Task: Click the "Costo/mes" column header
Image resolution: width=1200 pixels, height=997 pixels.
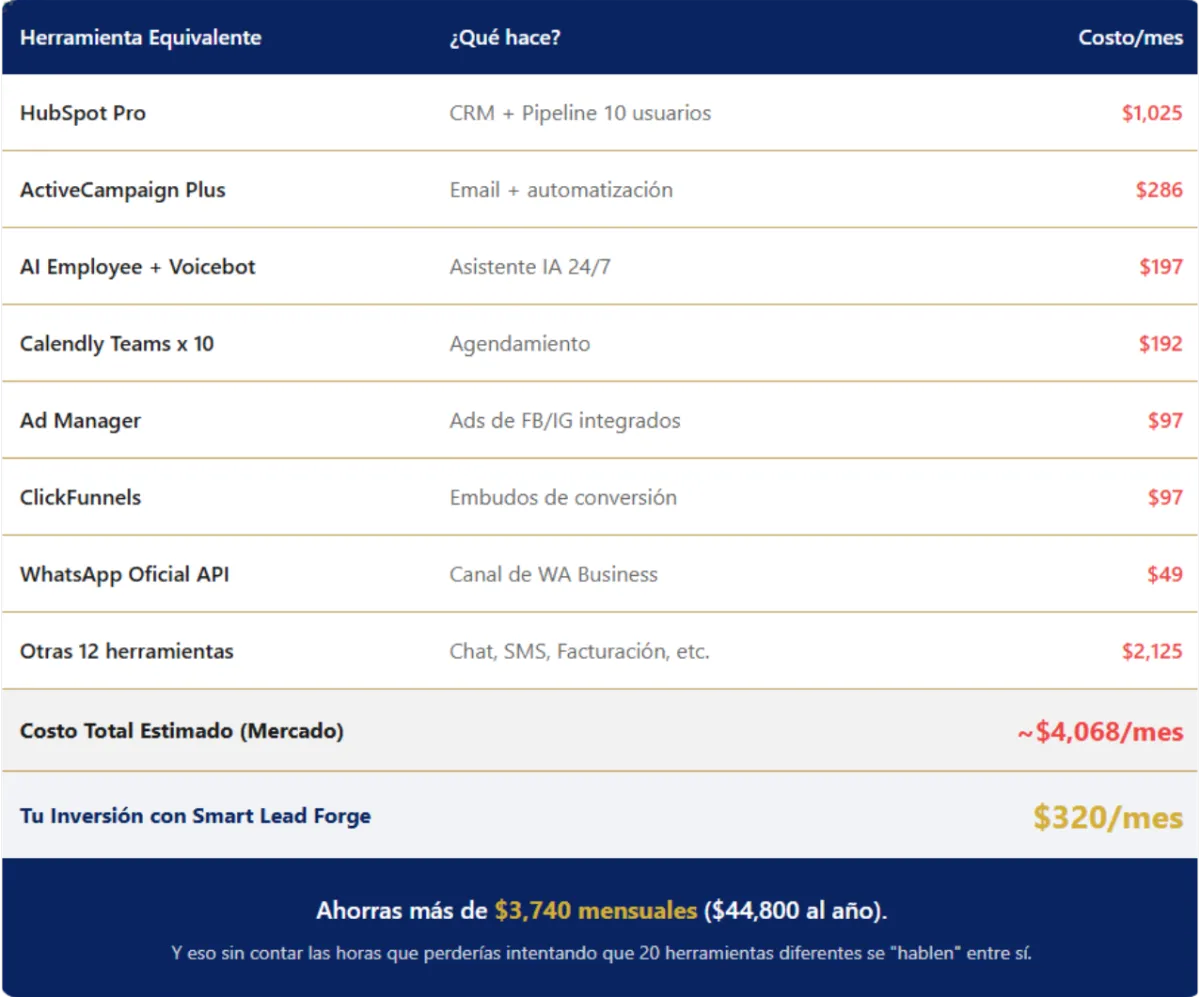Action: (1130, 38)
